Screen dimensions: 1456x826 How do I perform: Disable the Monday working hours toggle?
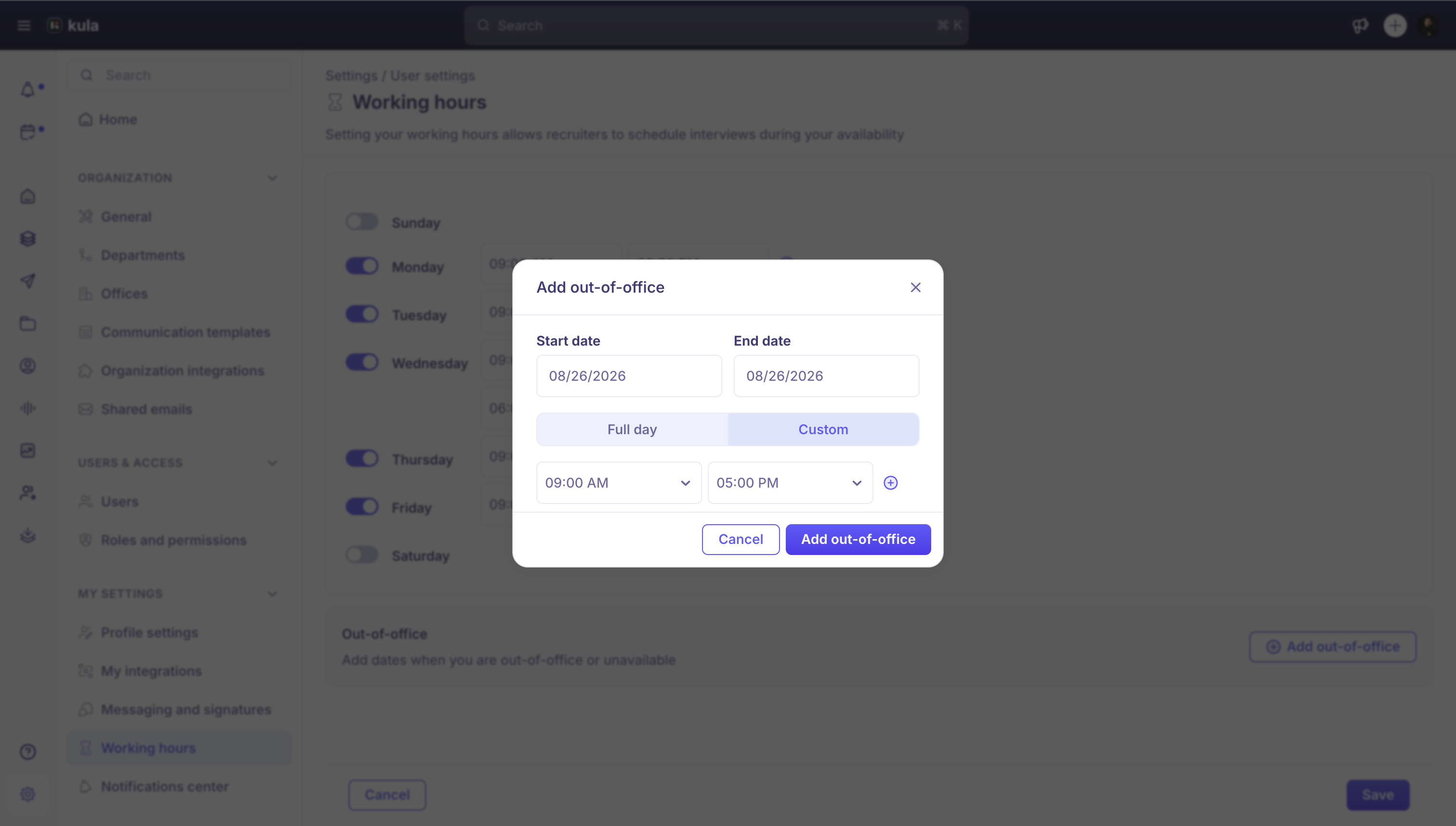(362, 266)
